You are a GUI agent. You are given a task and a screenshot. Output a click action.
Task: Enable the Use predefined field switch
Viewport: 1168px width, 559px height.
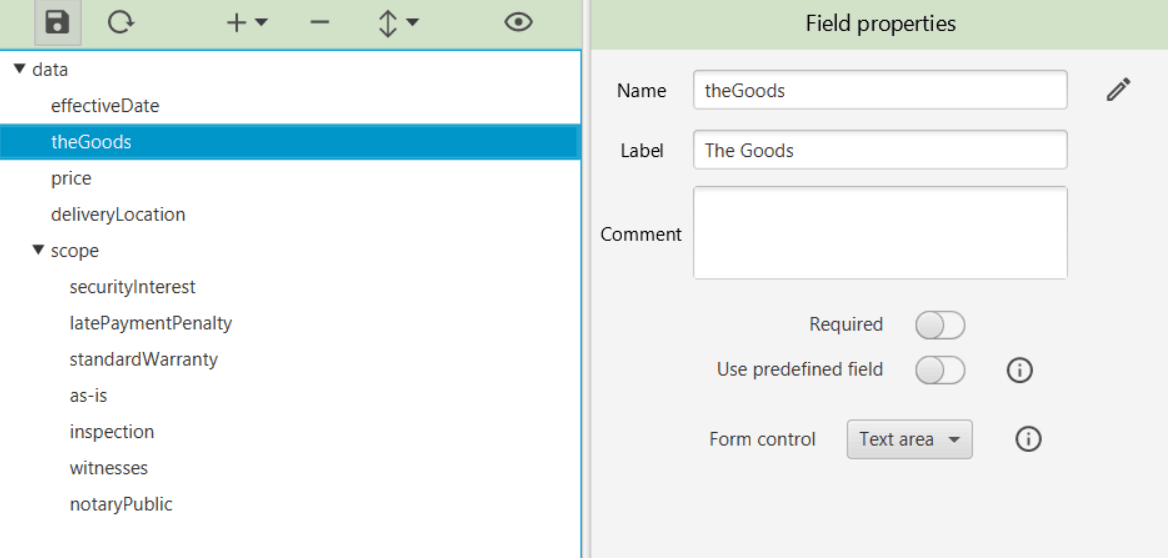click(940, 370)
